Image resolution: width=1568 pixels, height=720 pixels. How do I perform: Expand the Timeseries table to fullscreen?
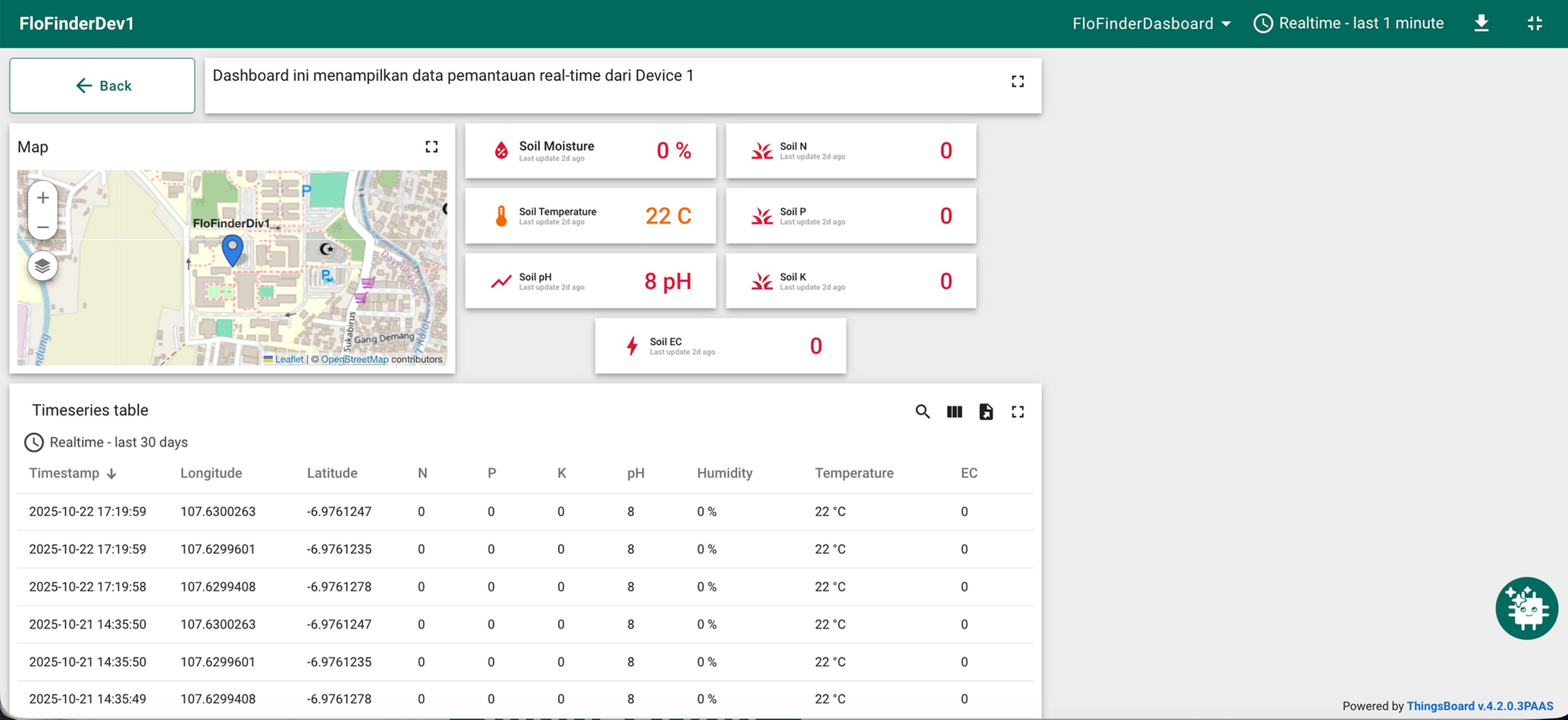tap(1018, 411)
